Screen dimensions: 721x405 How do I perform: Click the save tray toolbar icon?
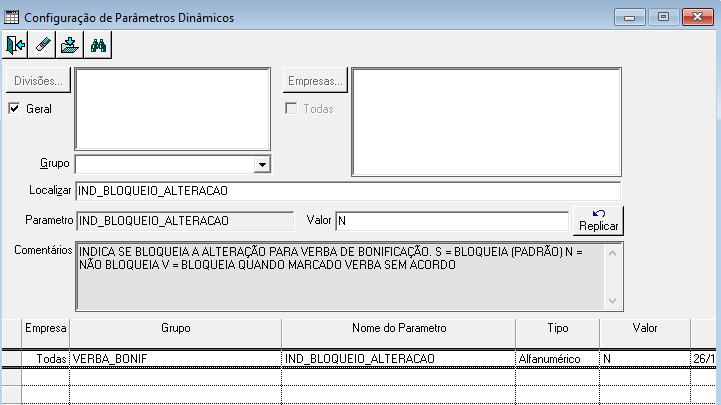pyautogui.click(x=70, y=45)
